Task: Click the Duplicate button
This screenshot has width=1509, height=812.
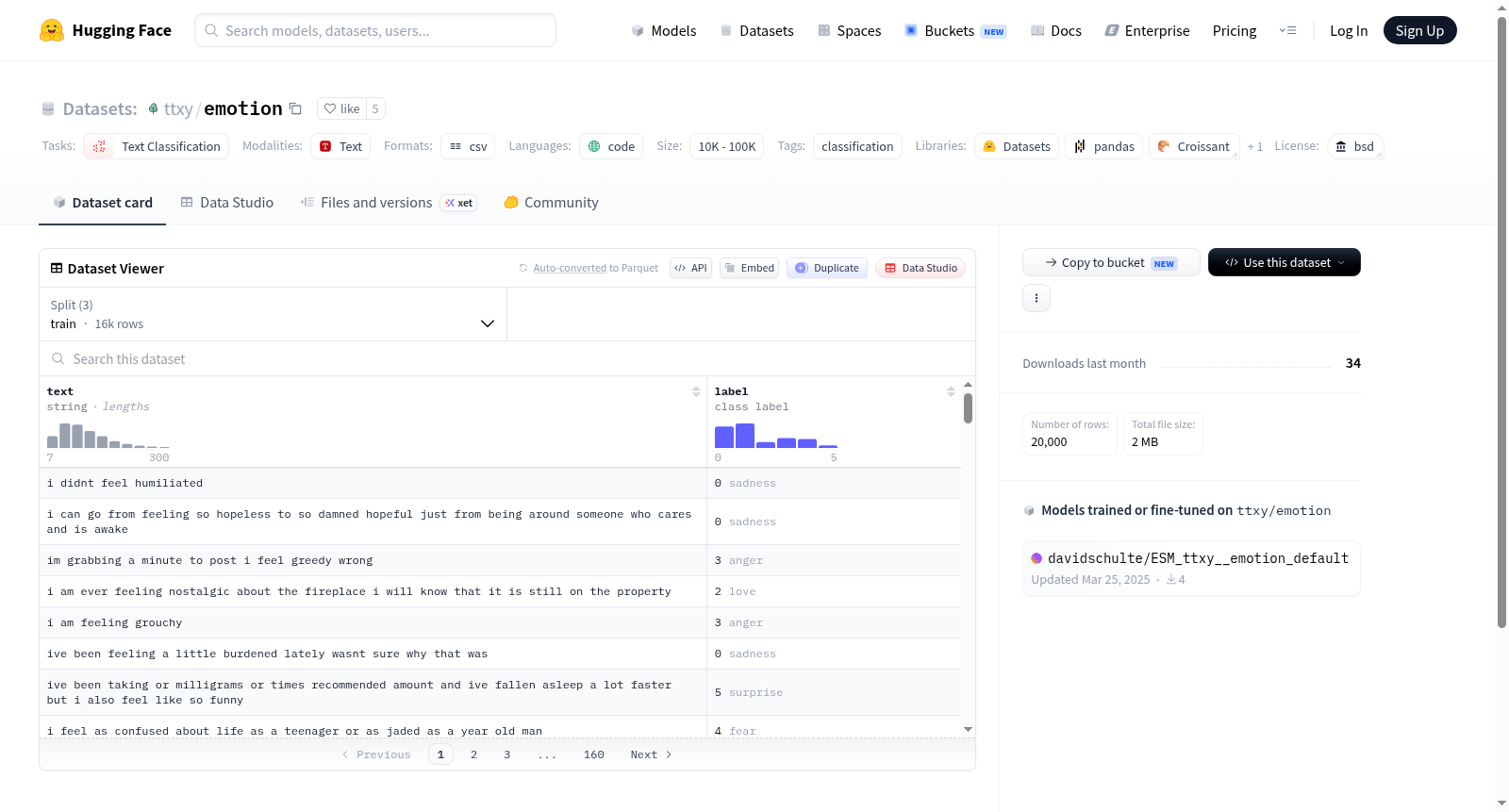Action: point(827,268)
